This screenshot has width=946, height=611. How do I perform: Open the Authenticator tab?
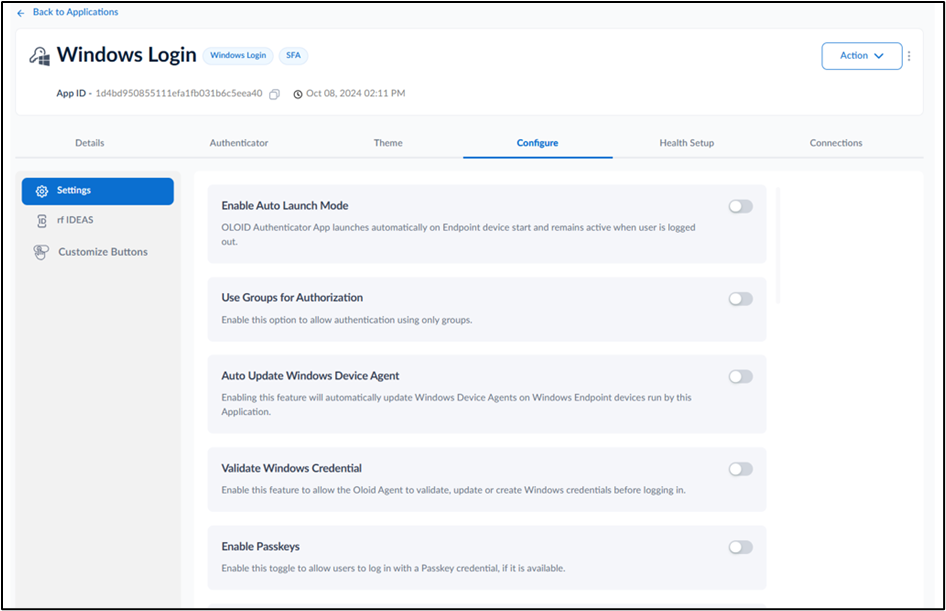(239, 143)
